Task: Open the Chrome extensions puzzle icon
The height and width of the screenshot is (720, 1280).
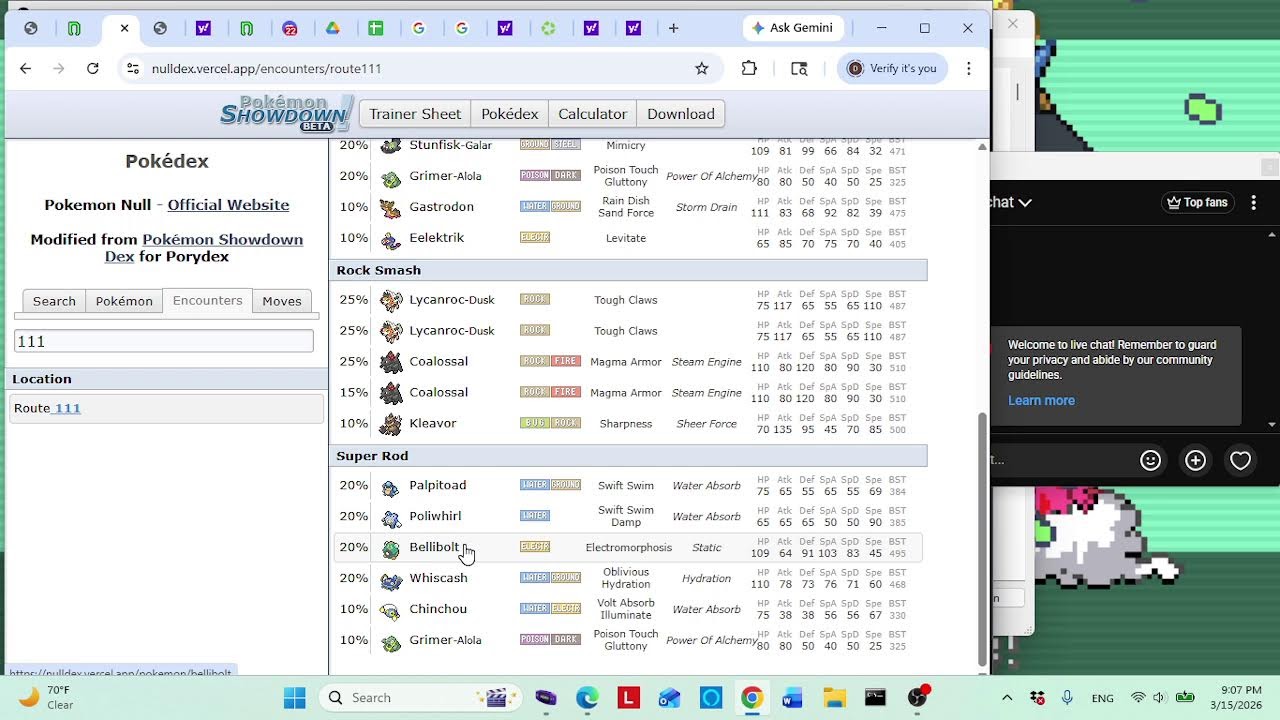Action: tap(749, 68)
